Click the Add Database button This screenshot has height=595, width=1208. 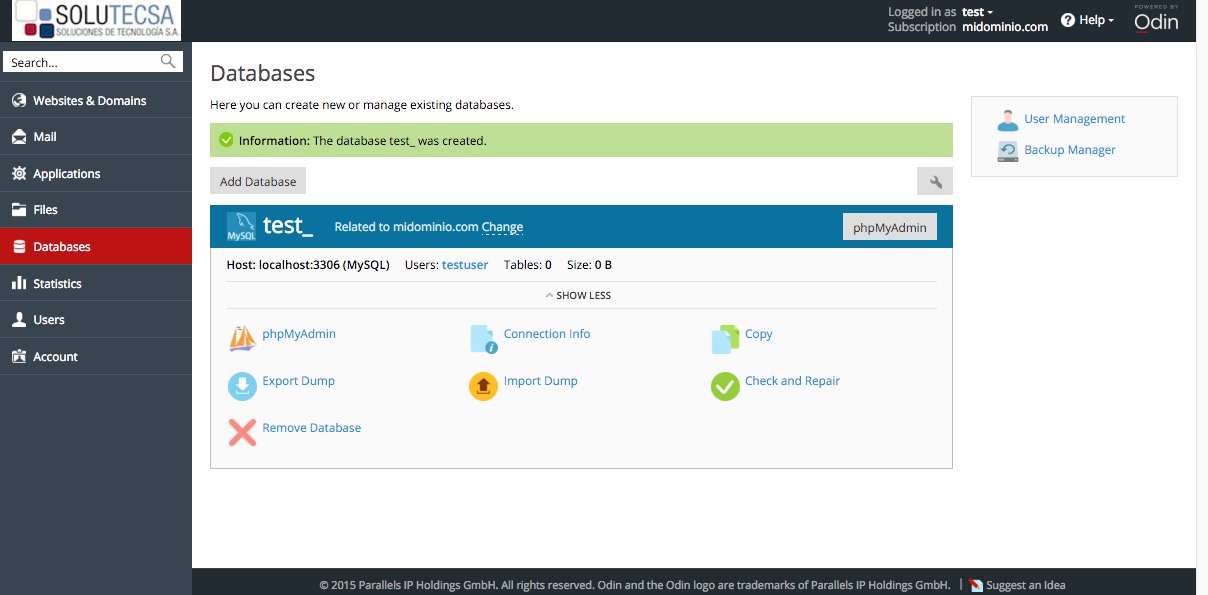pos(258,181)
